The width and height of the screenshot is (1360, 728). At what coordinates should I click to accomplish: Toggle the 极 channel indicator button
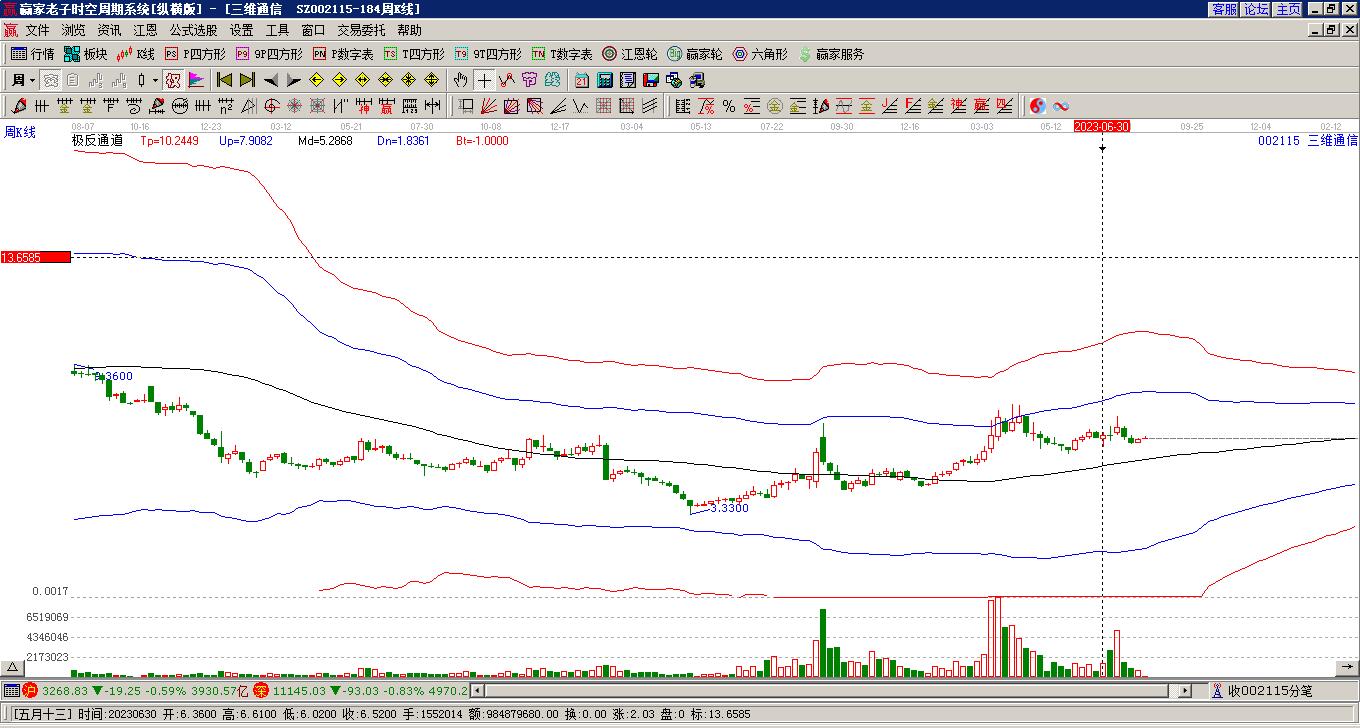(x=172, y=80)
